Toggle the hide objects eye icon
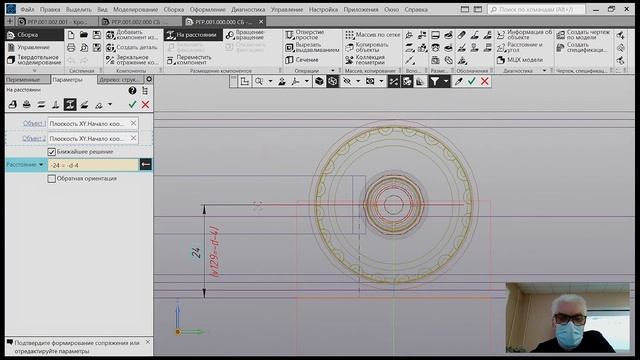Screen dimensions: 640x360 [x=347, y=82]
